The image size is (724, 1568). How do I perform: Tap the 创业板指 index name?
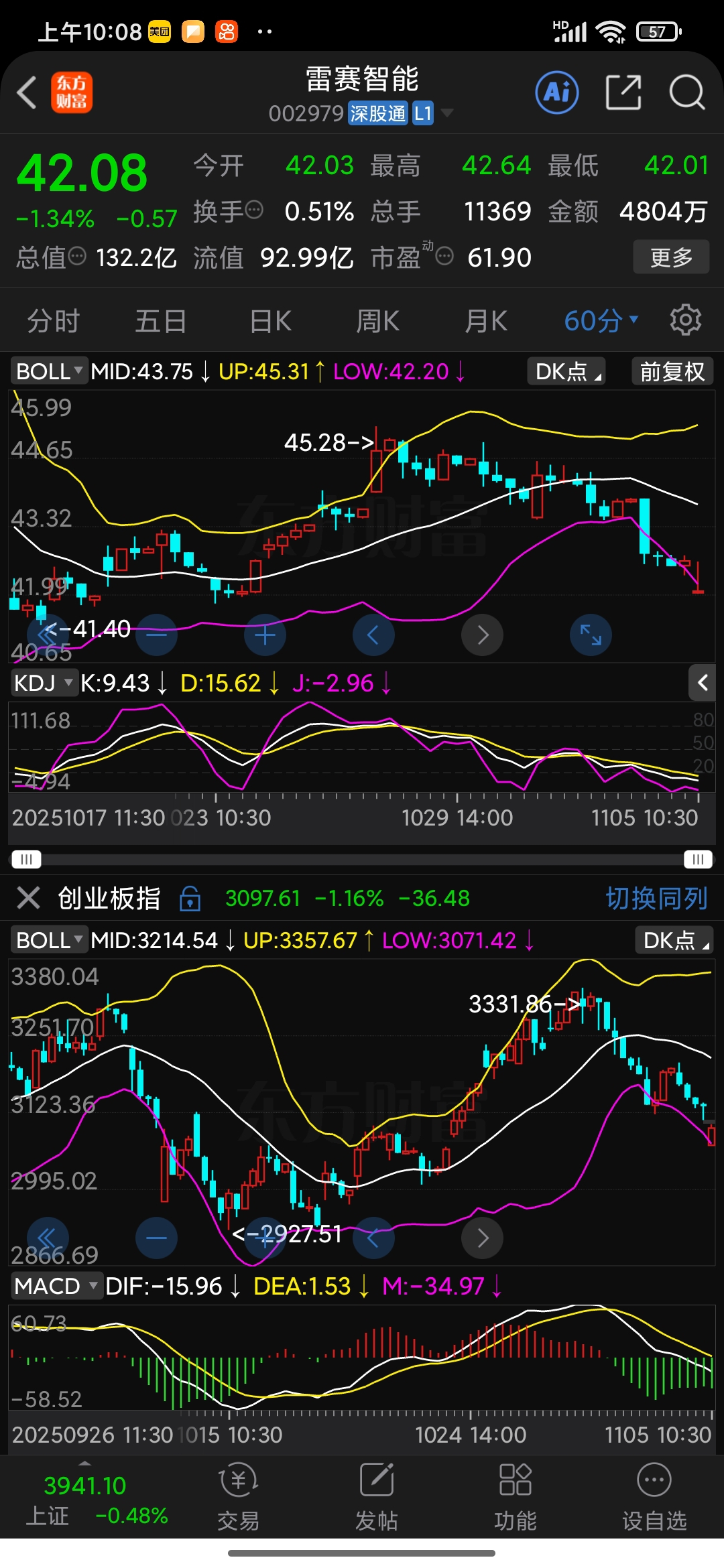(109, 898)
